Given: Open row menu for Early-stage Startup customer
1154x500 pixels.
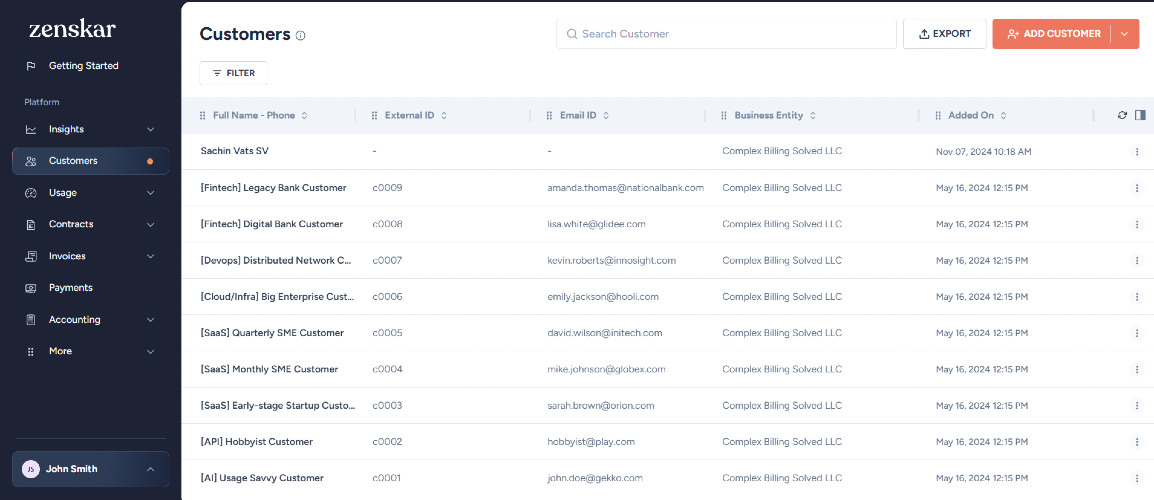Looking at the screenshot, I should [1138, 406].
